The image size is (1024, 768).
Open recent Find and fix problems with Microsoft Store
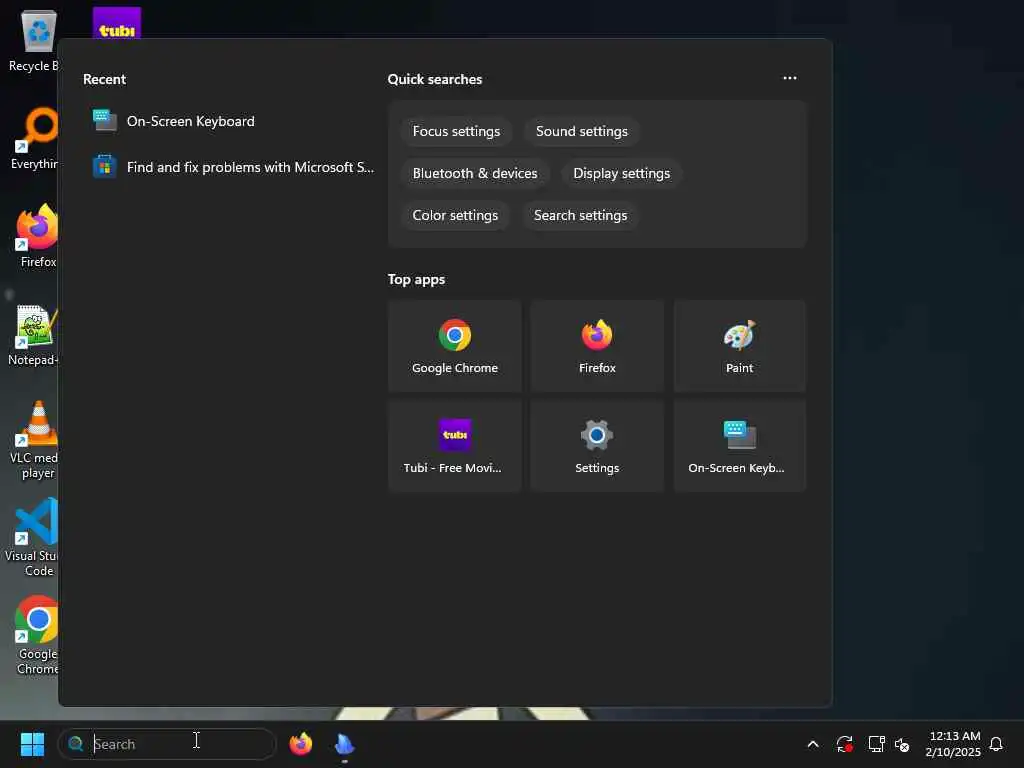coord(229,167)
